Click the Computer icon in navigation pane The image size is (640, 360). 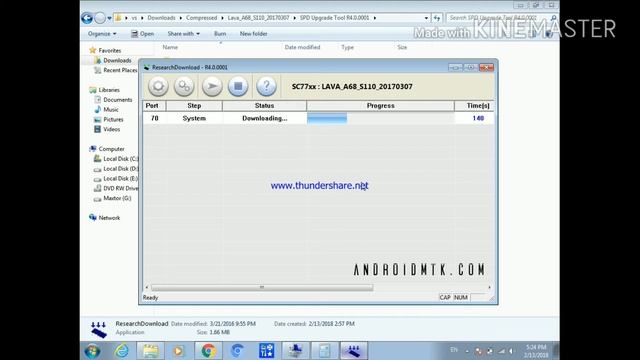point(93,149)
